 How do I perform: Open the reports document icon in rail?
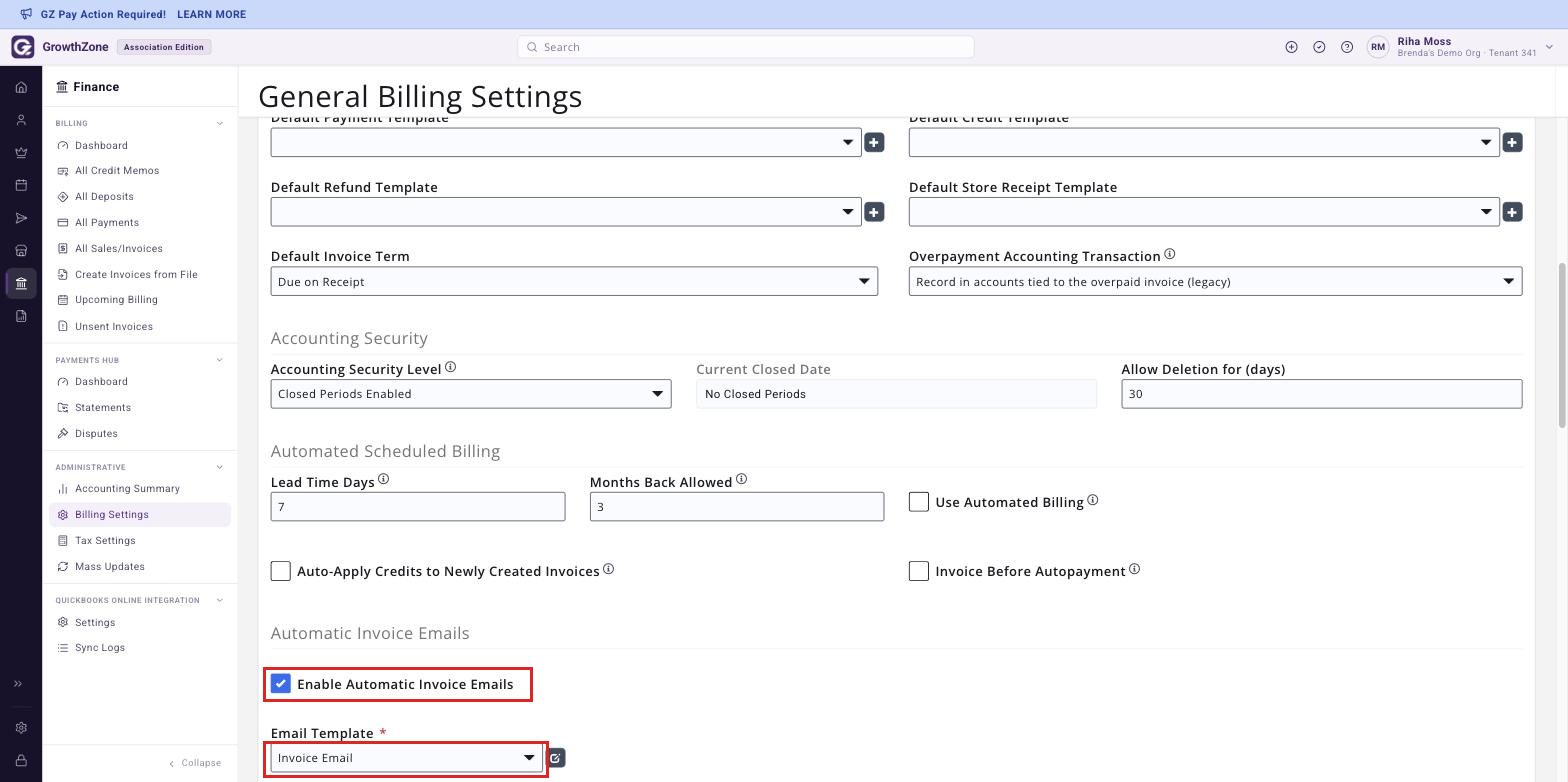(21, 316)
